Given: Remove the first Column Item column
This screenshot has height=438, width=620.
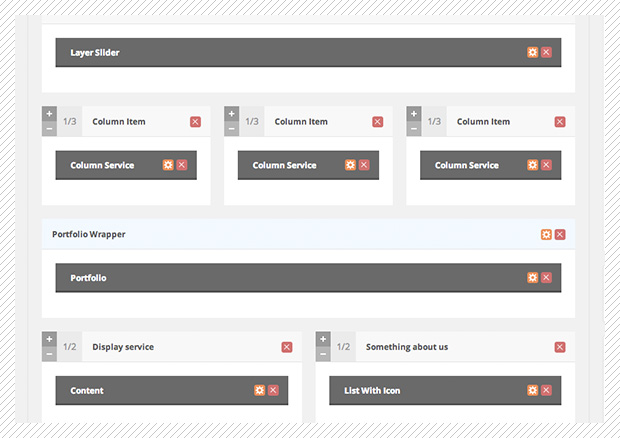Looking at the screenshot, I should tap(195, 122).
